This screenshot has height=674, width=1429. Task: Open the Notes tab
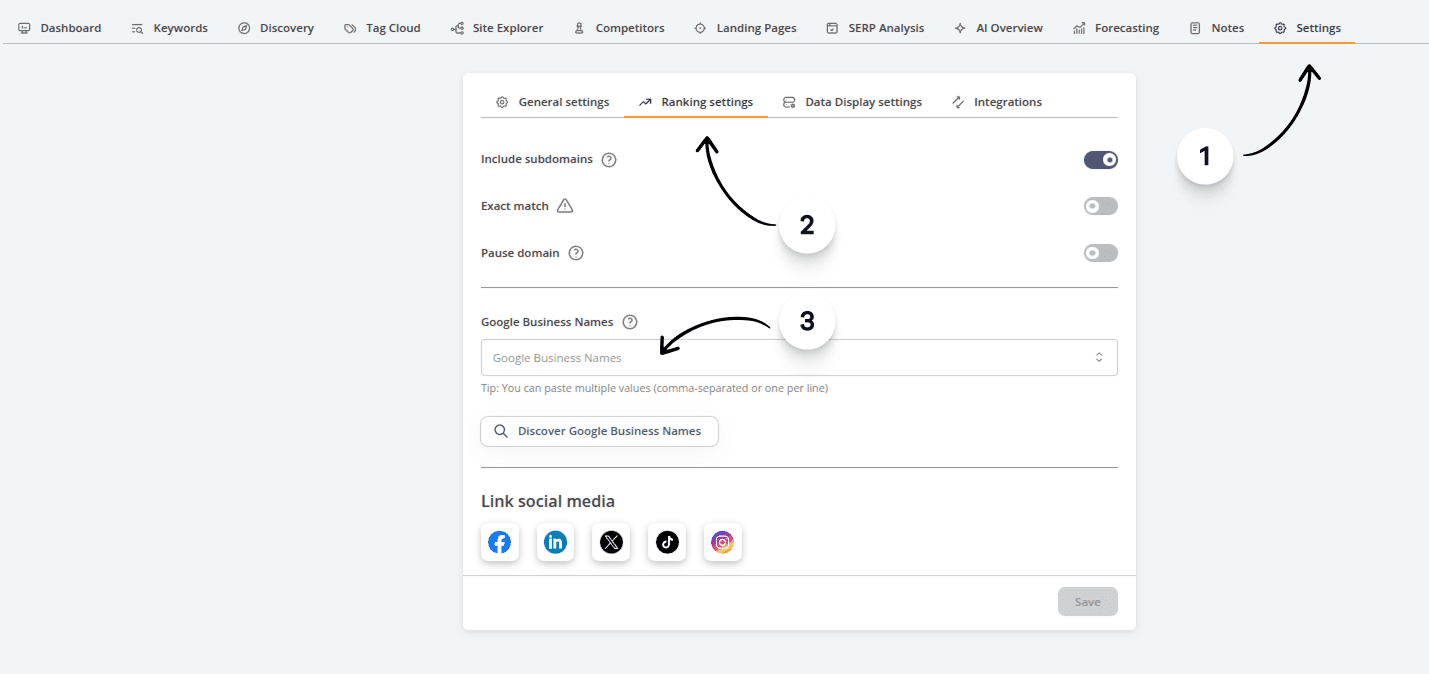1217,28
